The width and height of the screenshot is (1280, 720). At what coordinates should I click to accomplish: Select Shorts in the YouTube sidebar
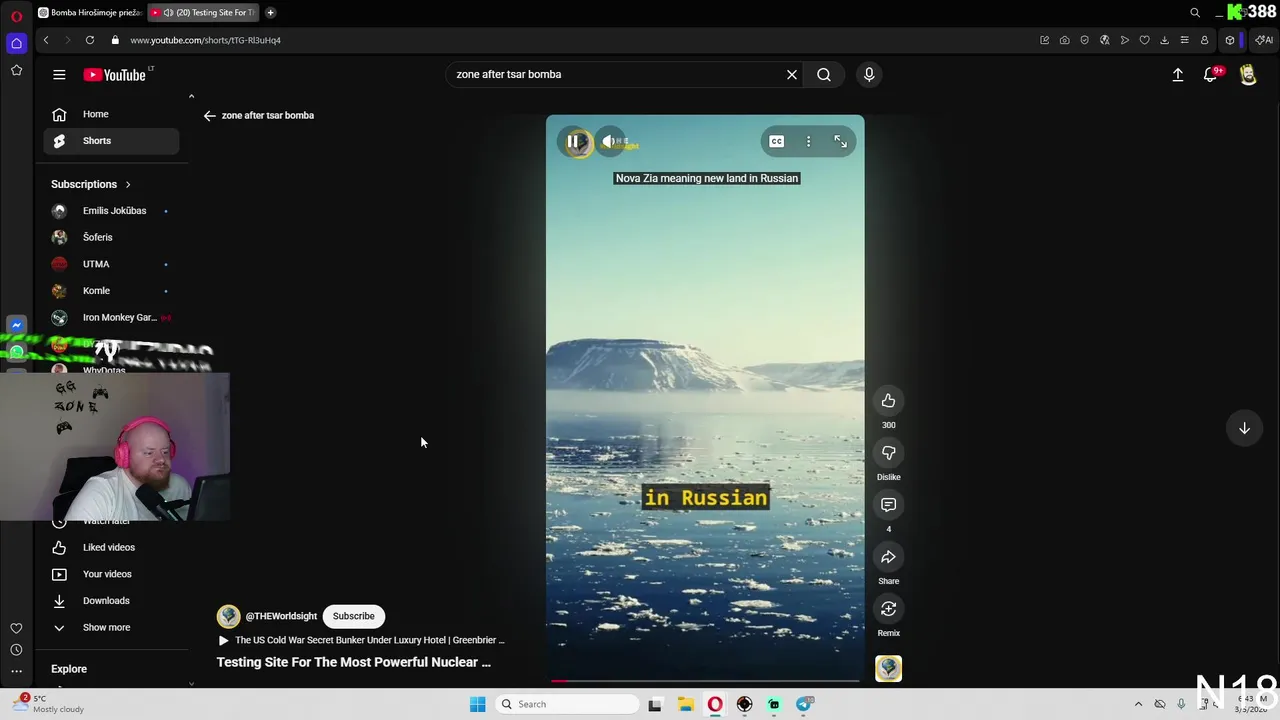coord(111,141)
